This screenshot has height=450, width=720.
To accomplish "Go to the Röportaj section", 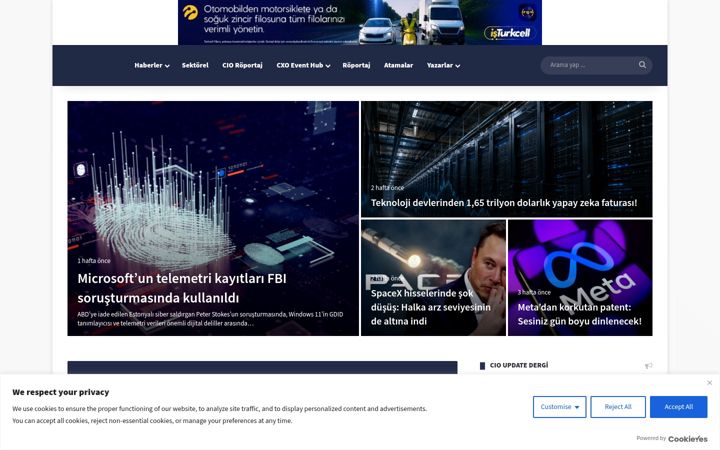I will pyautogui.click(x=356, y=65).
